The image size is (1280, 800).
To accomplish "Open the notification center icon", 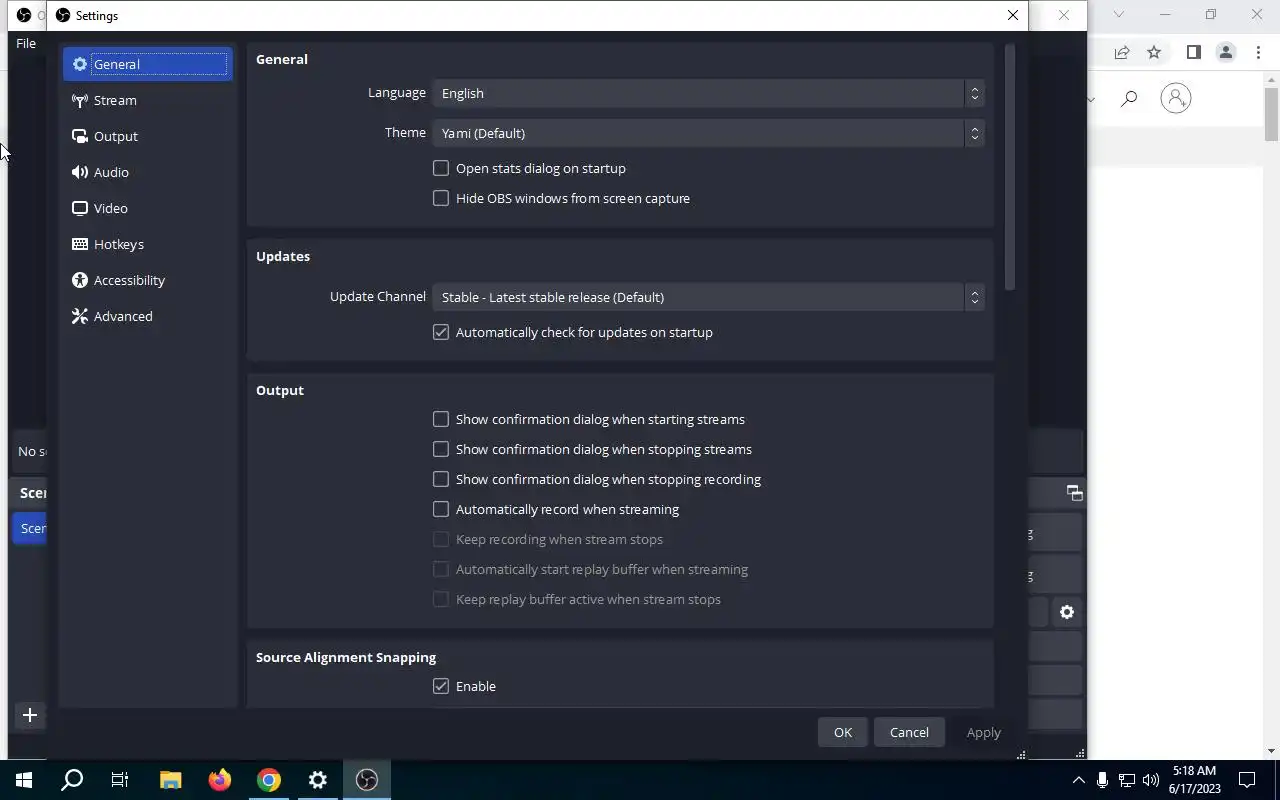I will (x=1247, y=780).
